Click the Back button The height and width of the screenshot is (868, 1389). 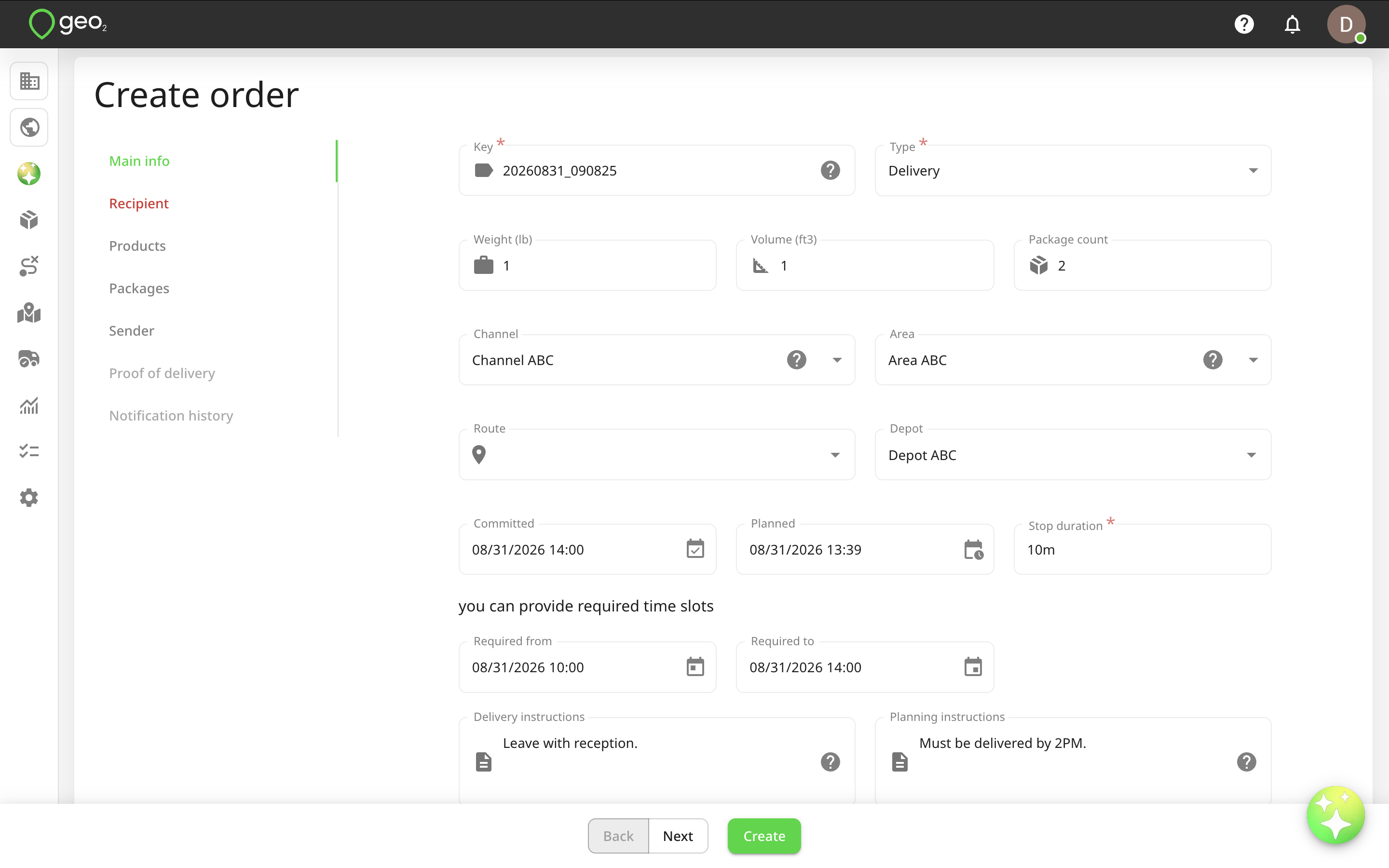click(x=618, y=836)
